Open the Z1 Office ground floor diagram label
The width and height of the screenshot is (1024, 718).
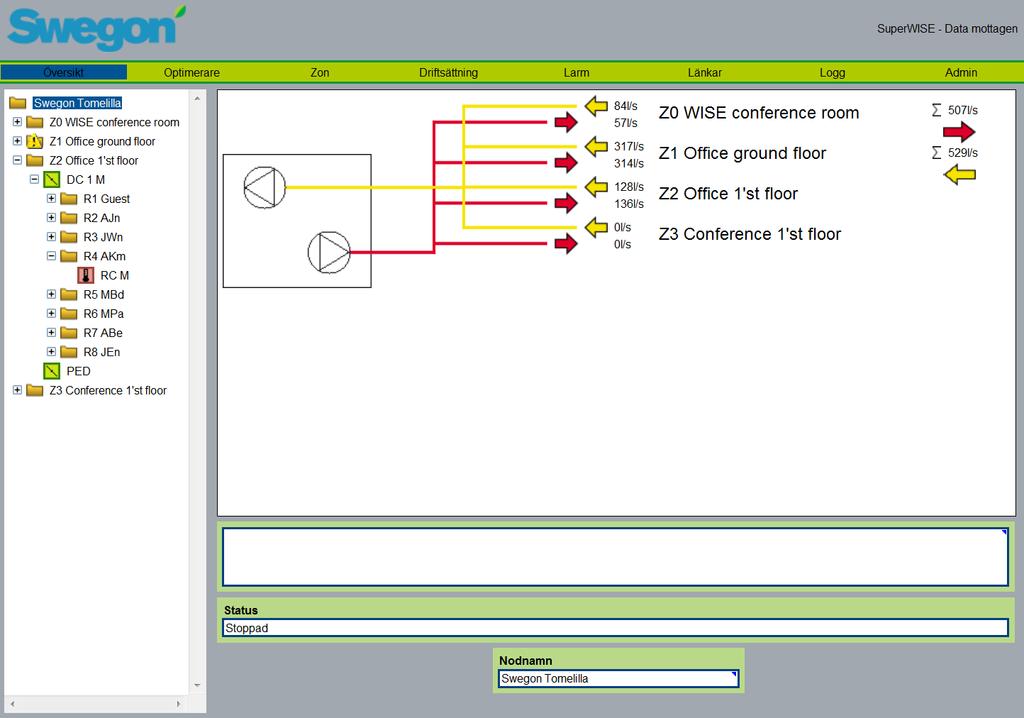(x=742, y=154)
